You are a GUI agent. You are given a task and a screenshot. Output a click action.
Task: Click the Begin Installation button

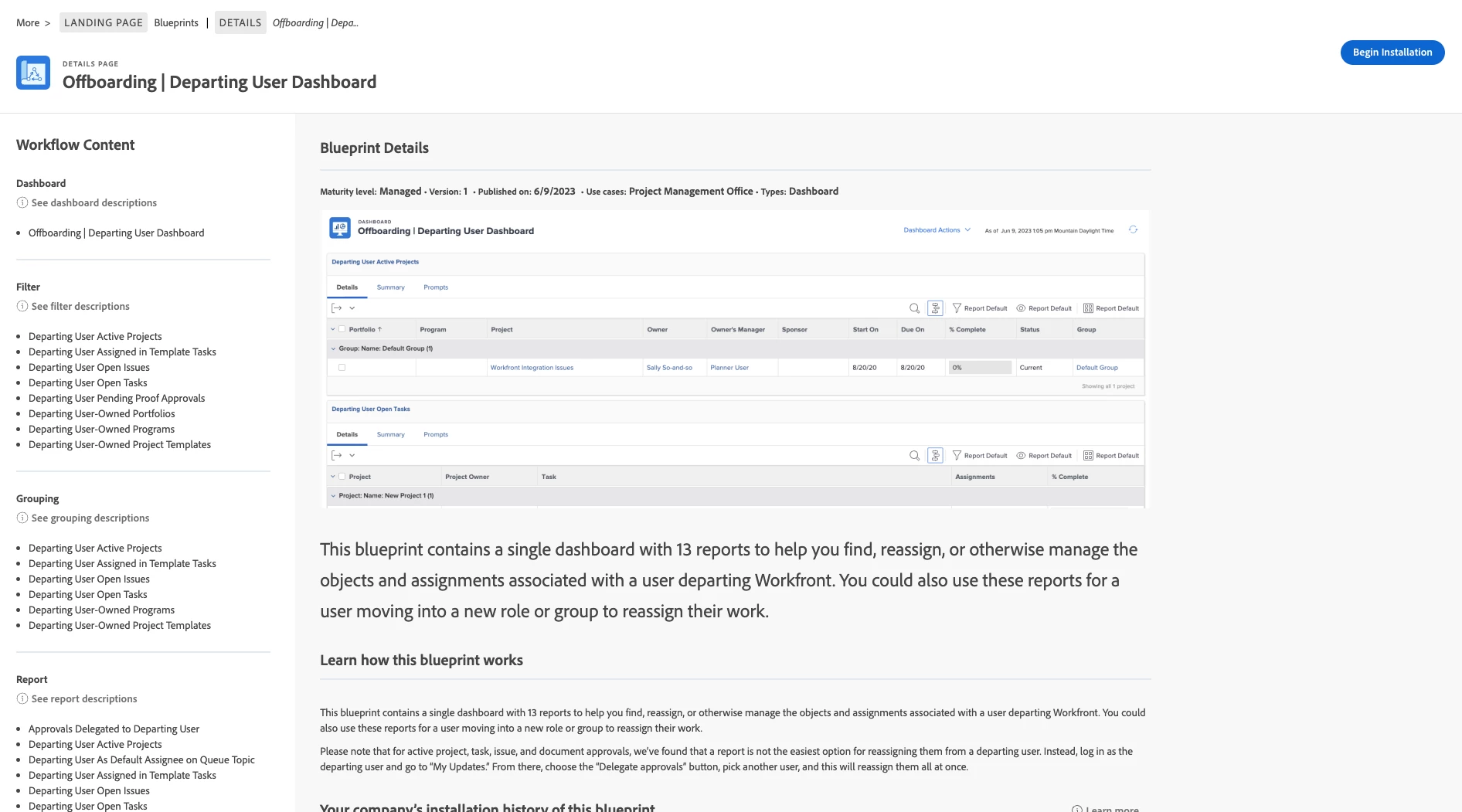click(x=1392, y=53)
